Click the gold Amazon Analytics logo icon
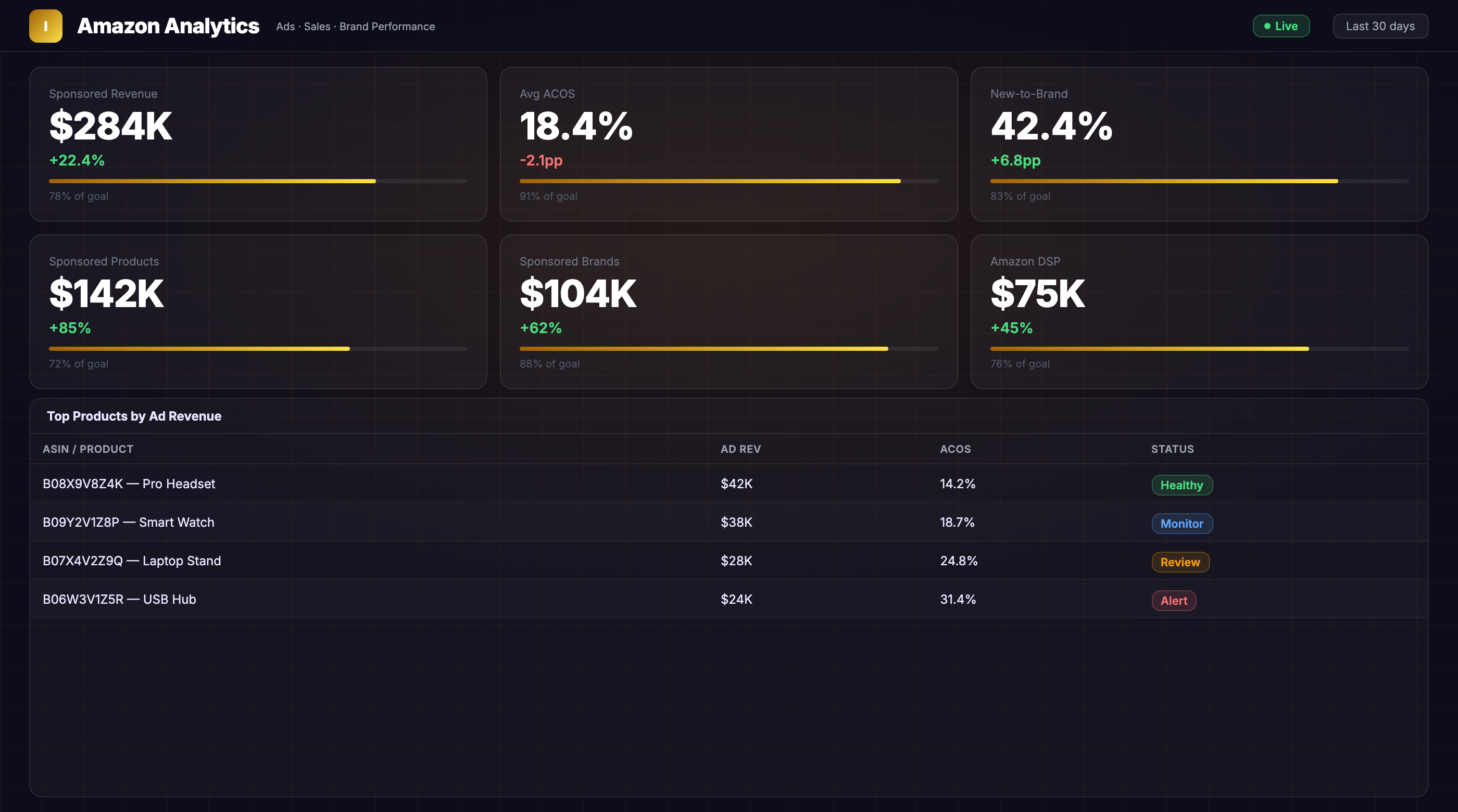Image resolution: width=1458 pixels, height=812 pixels. point(46,26)
